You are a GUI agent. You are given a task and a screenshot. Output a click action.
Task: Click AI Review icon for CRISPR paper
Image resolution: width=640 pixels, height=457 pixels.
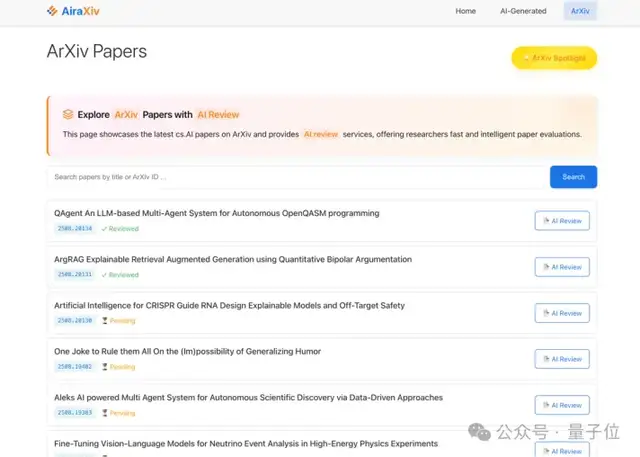[x=546, y=313]
